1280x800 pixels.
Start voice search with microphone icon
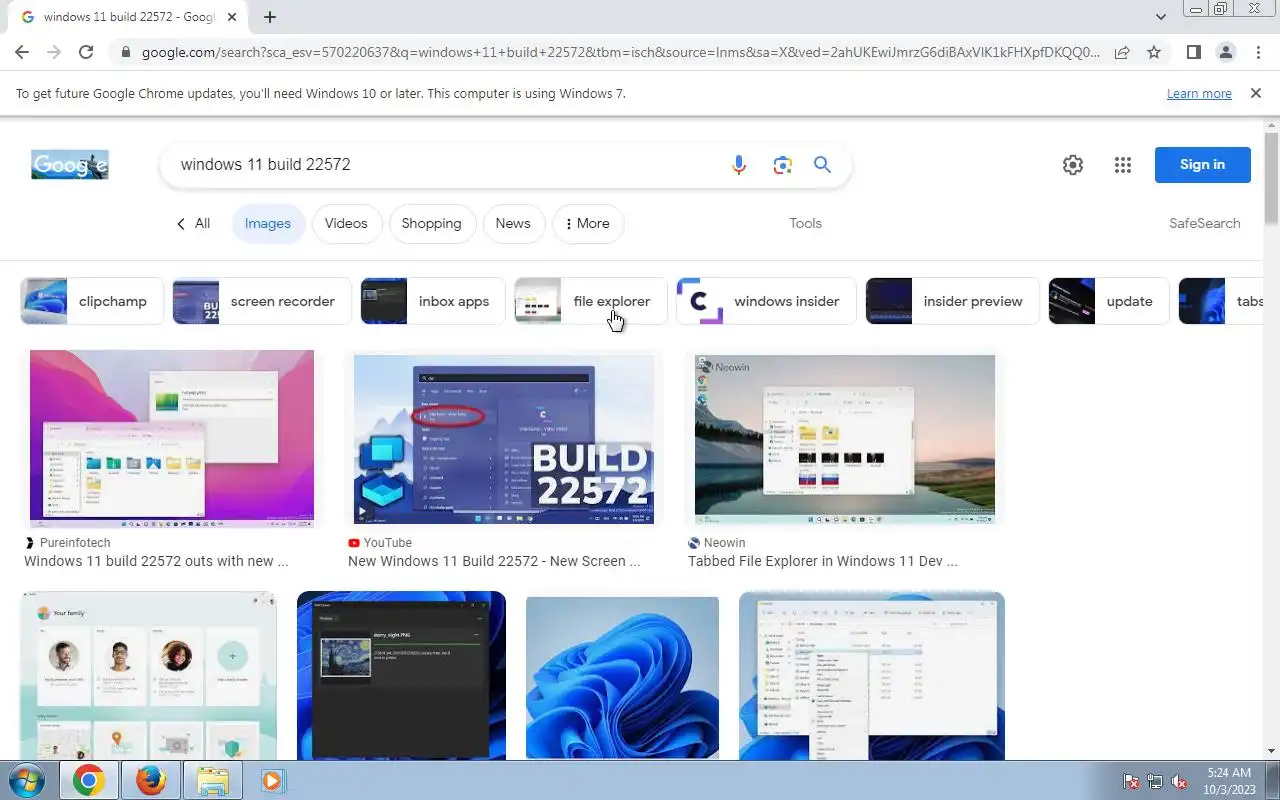739,165
